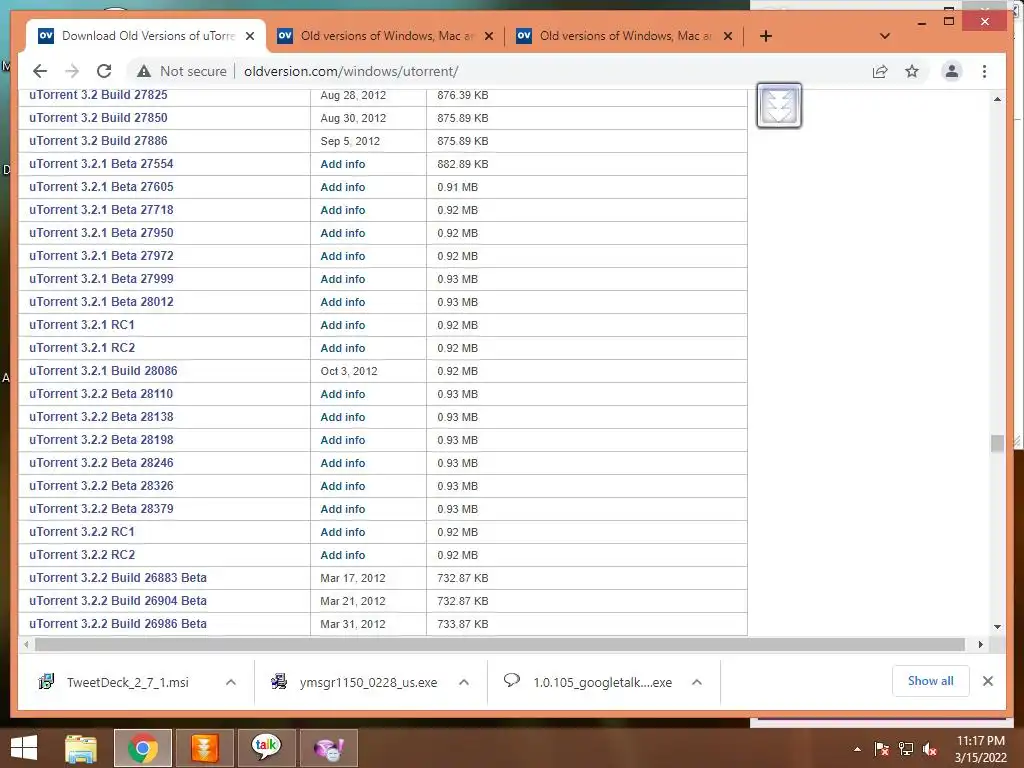Image resolution: width=1024 pixels, height=768 pixels.
Task: Click the horizontal scrollbar right arrow
Action: 980,645
